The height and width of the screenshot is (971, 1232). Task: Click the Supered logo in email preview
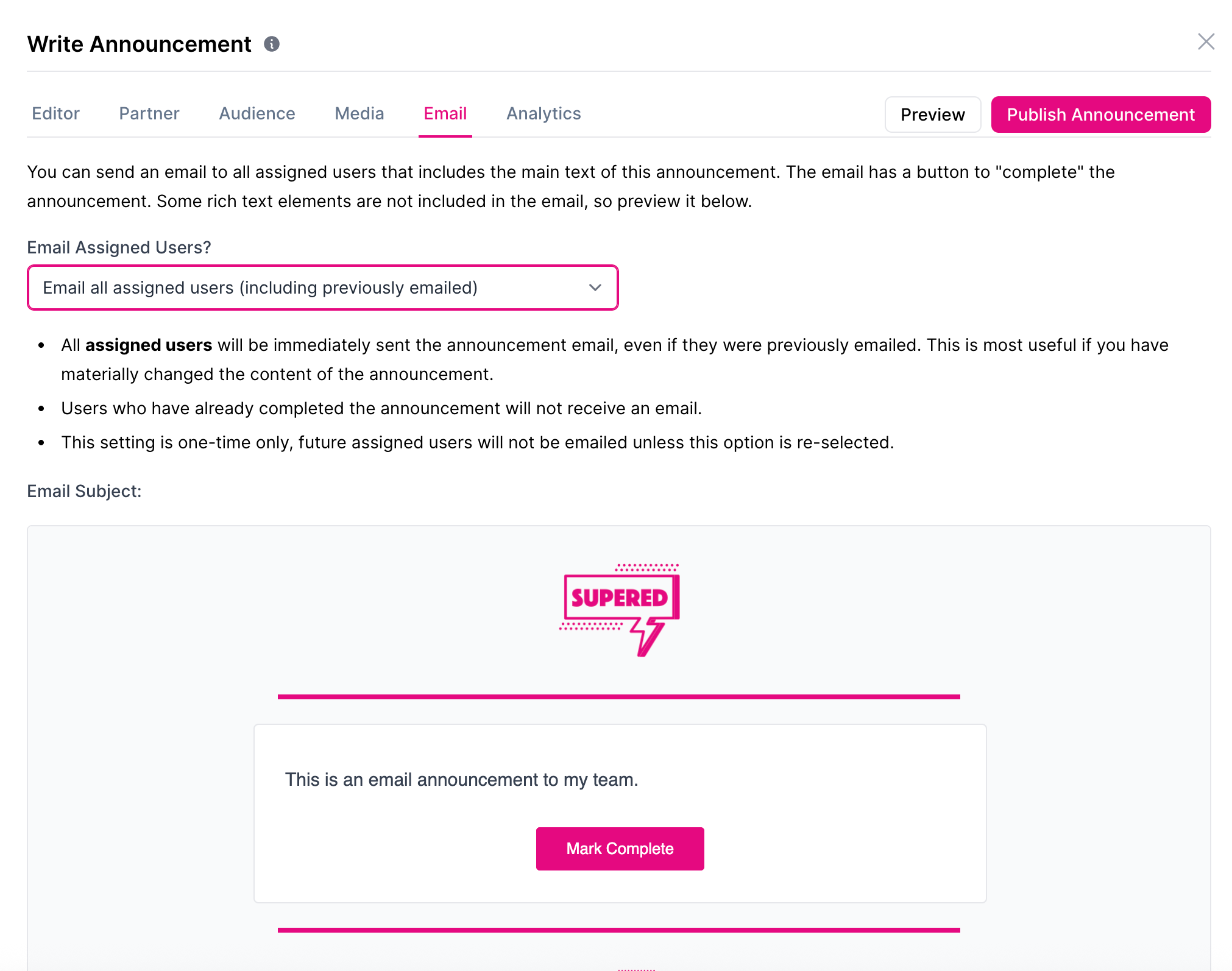(x=620, y=610)
